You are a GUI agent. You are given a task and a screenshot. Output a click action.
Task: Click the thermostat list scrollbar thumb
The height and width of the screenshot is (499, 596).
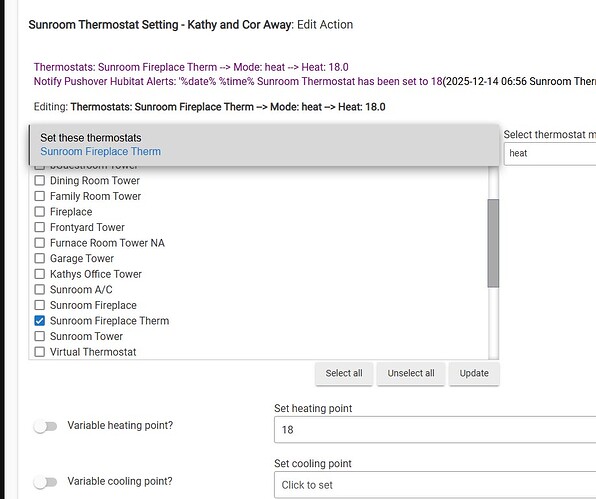coord(493,243)
